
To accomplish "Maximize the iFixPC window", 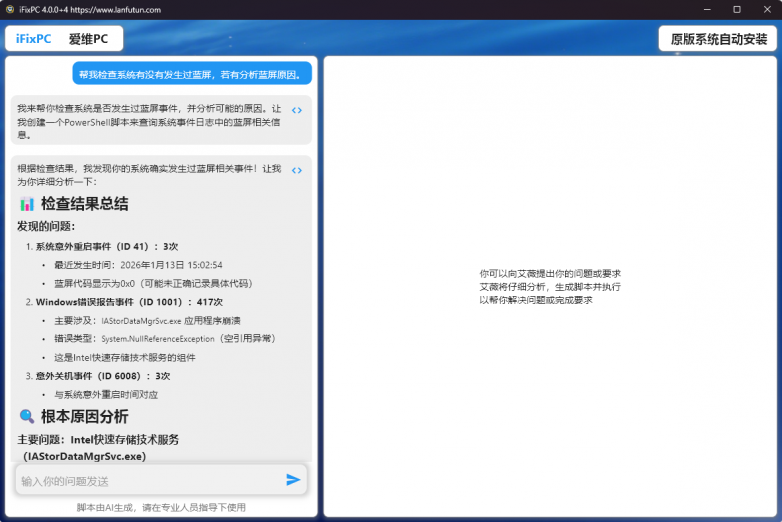I will (x=736, y=9).
